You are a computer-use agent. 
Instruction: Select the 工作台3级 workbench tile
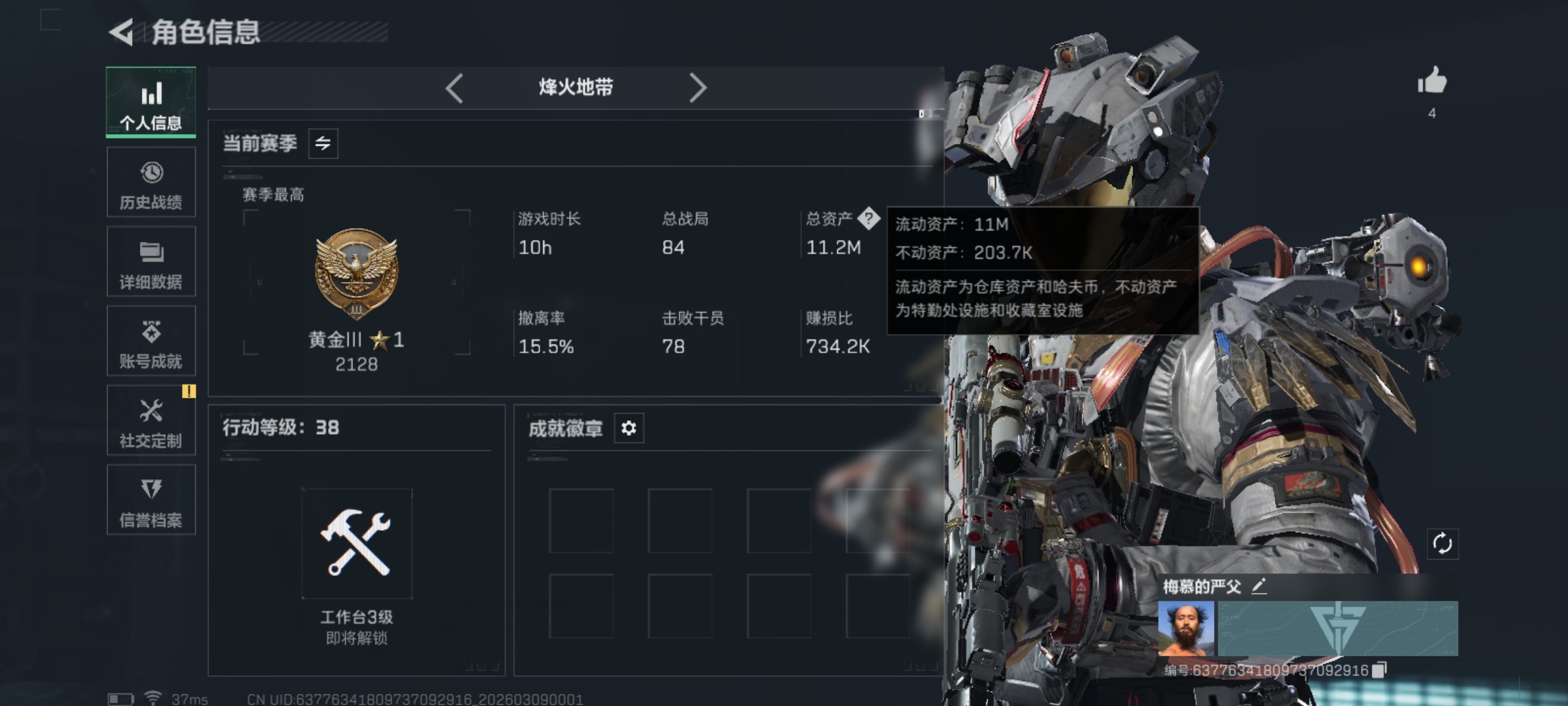point(357,544)
